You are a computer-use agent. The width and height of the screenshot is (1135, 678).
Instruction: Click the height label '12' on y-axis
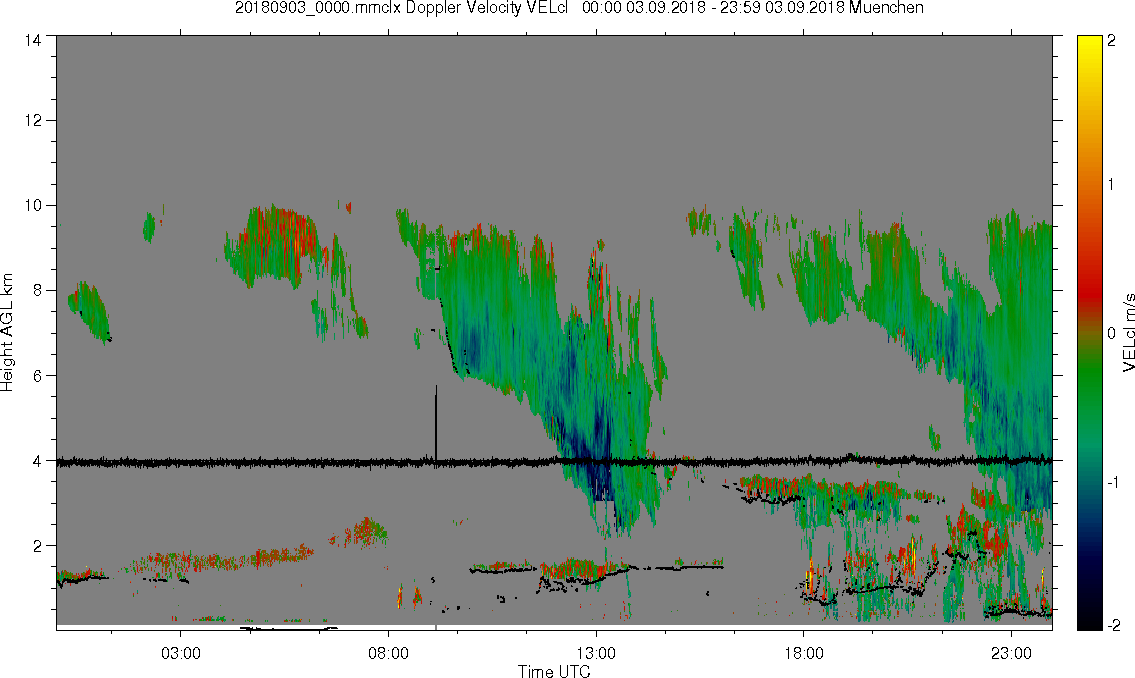(33, 120)
